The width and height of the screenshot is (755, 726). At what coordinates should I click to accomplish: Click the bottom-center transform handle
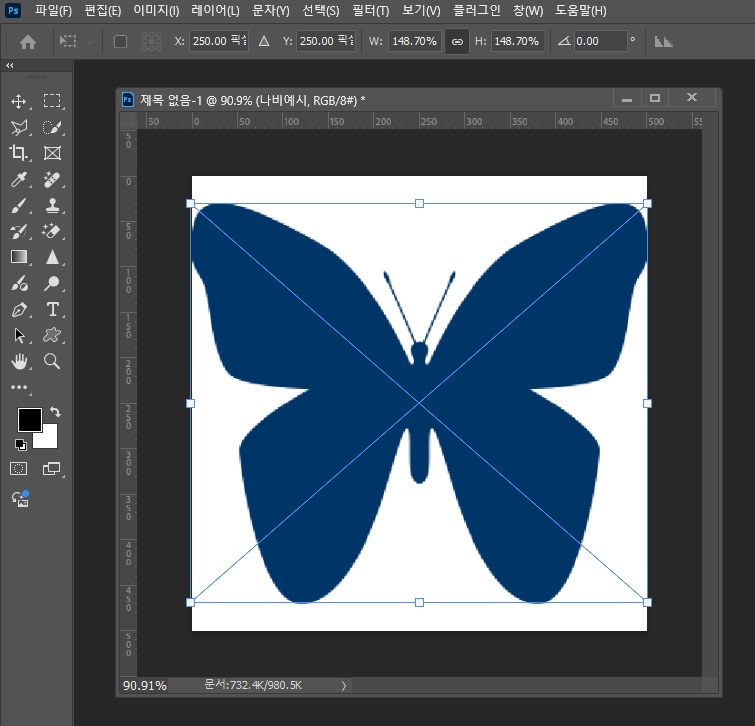[x=419, y=602]
